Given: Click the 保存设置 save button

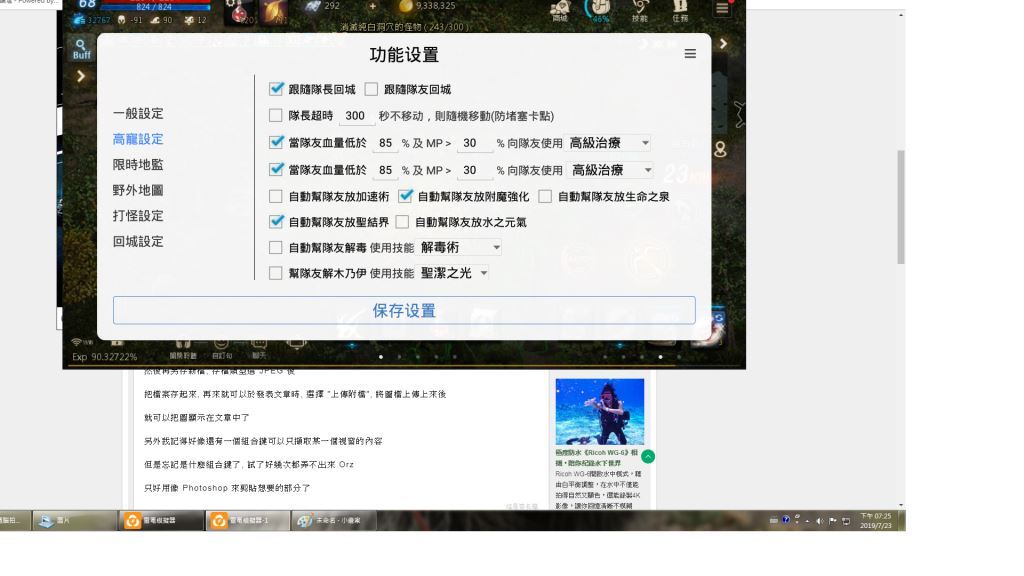Looking at the screenshot, I should point(404,310).
